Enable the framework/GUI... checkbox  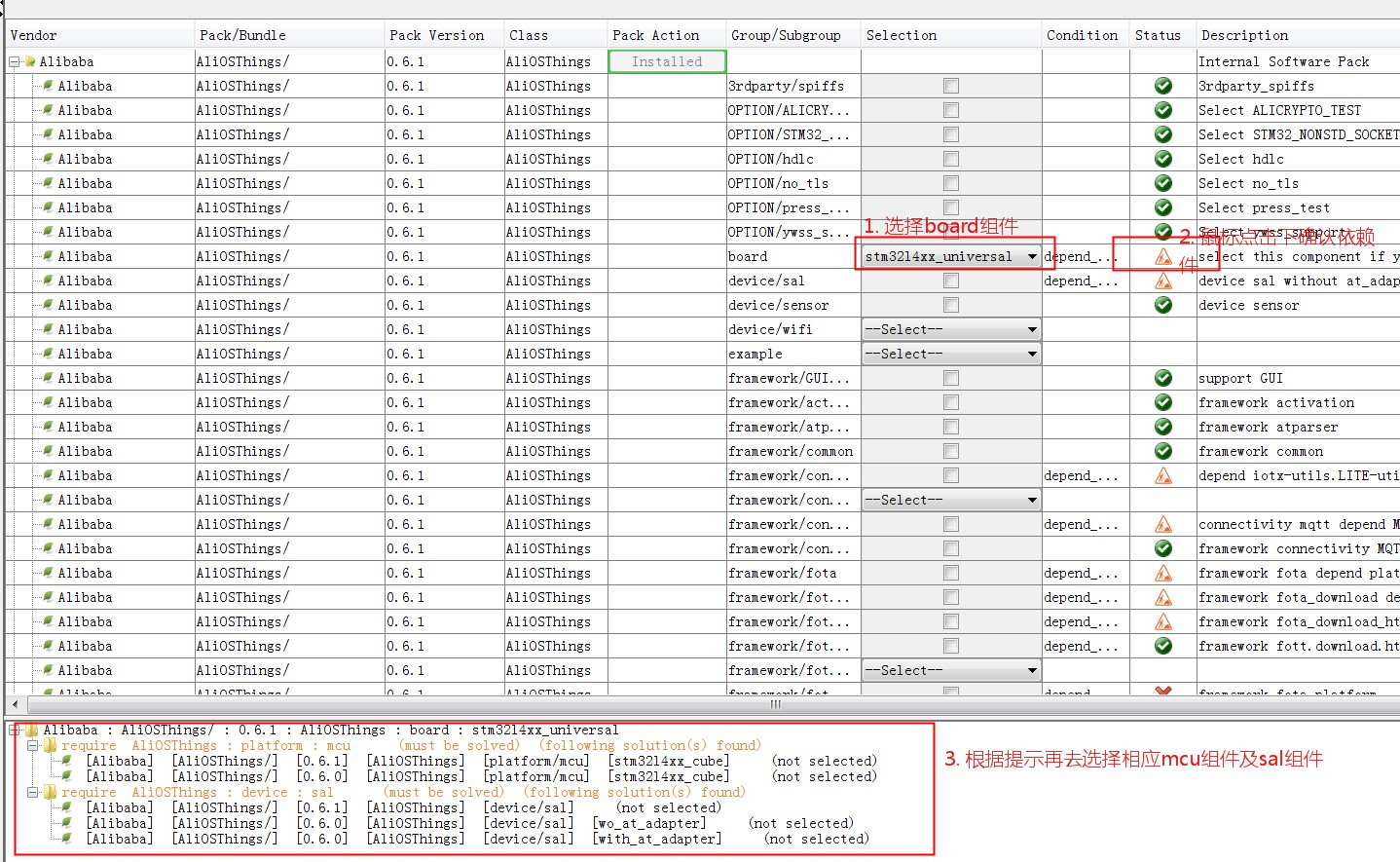(951, 378)
